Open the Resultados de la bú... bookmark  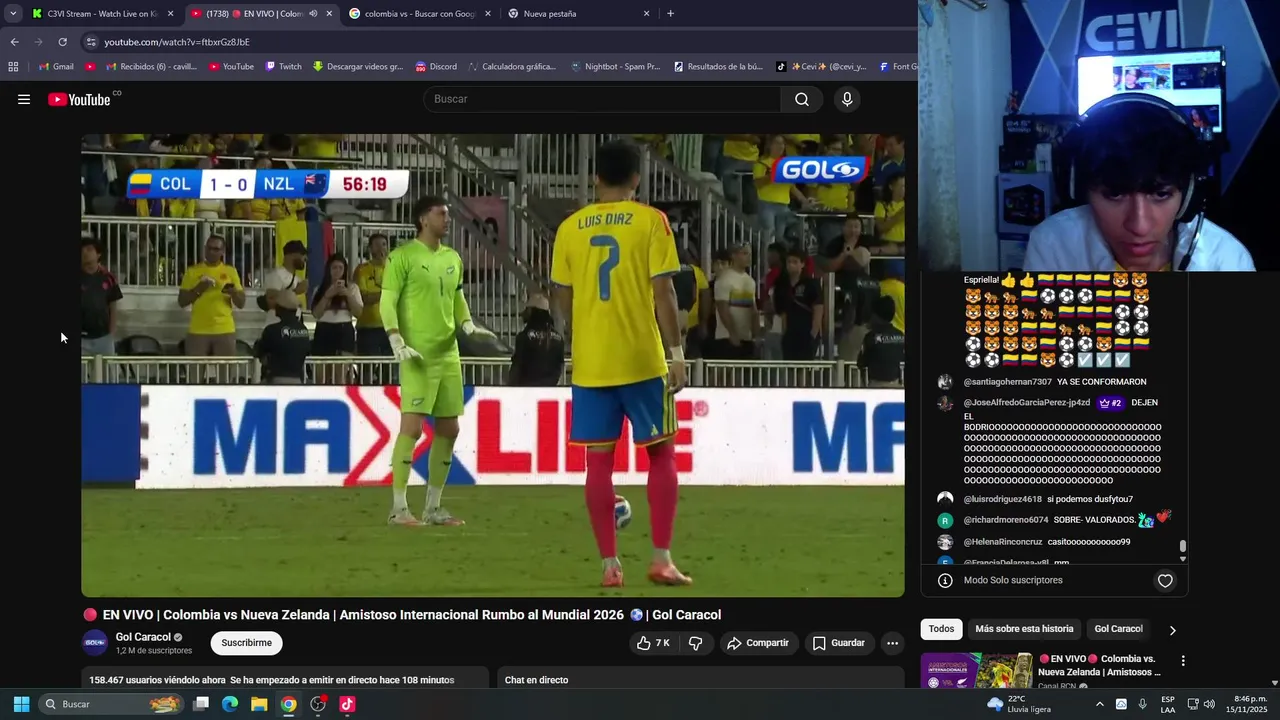pyautogui.click(x=718, y=67)
